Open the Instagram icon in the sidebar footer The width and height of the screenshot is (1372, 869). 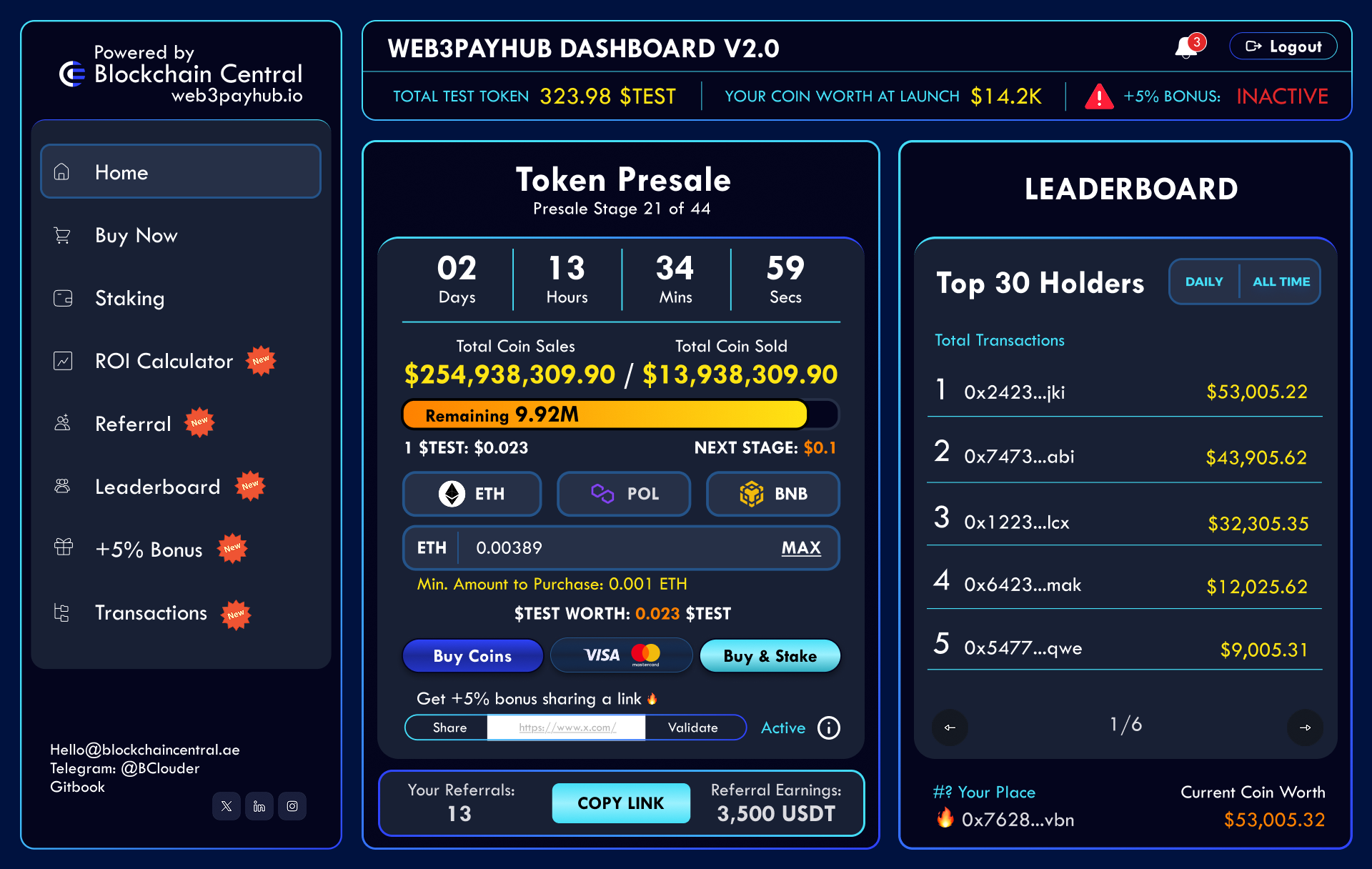[292, 806]
